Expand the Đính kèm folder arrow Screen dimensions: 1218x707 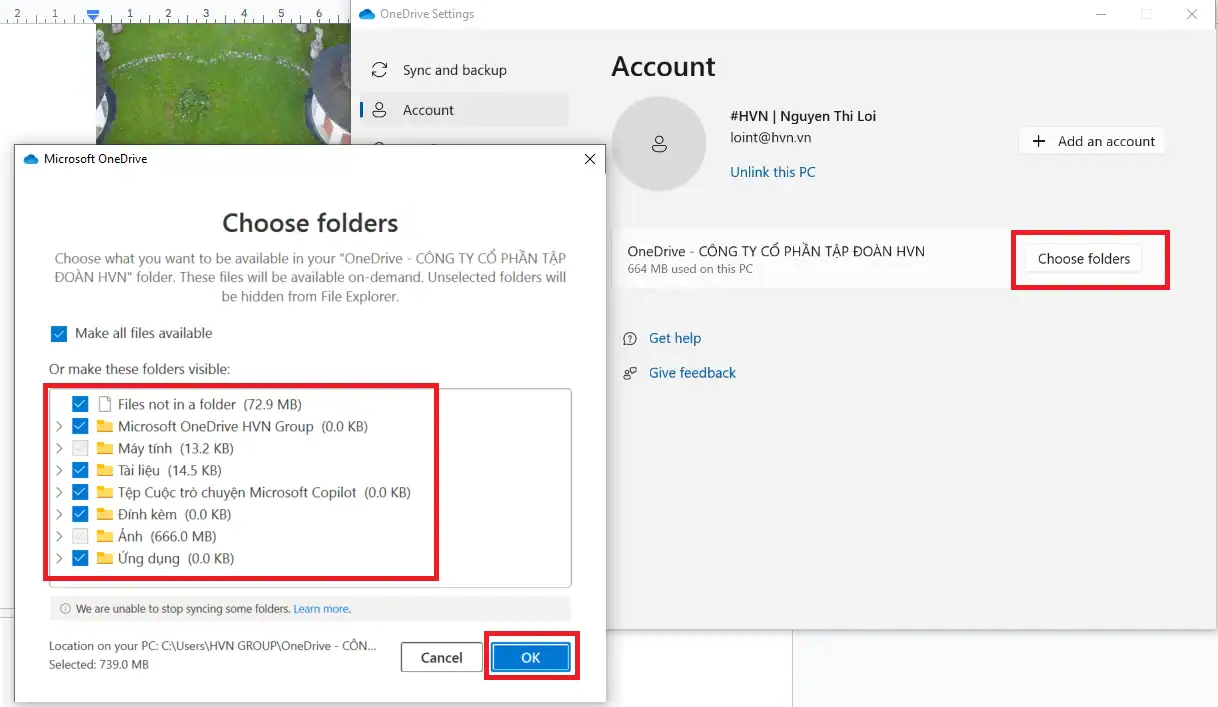[60, 514]
